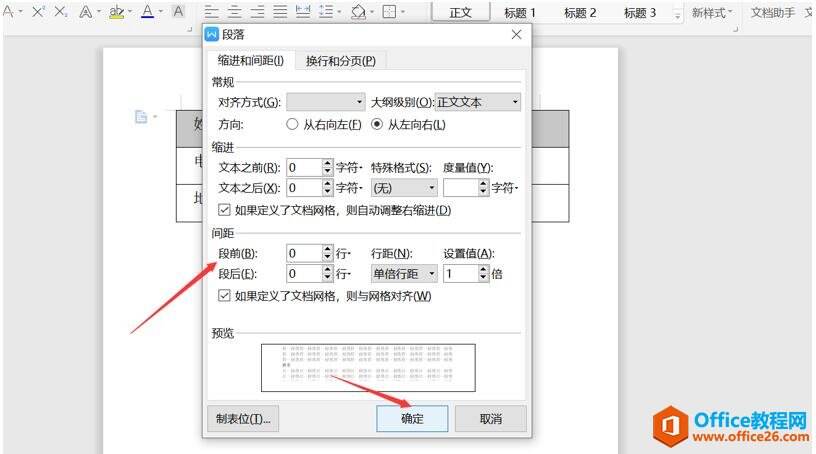Toggle 与网格对齐 checkbox
The image size is (816, 454).
(224, 296)
